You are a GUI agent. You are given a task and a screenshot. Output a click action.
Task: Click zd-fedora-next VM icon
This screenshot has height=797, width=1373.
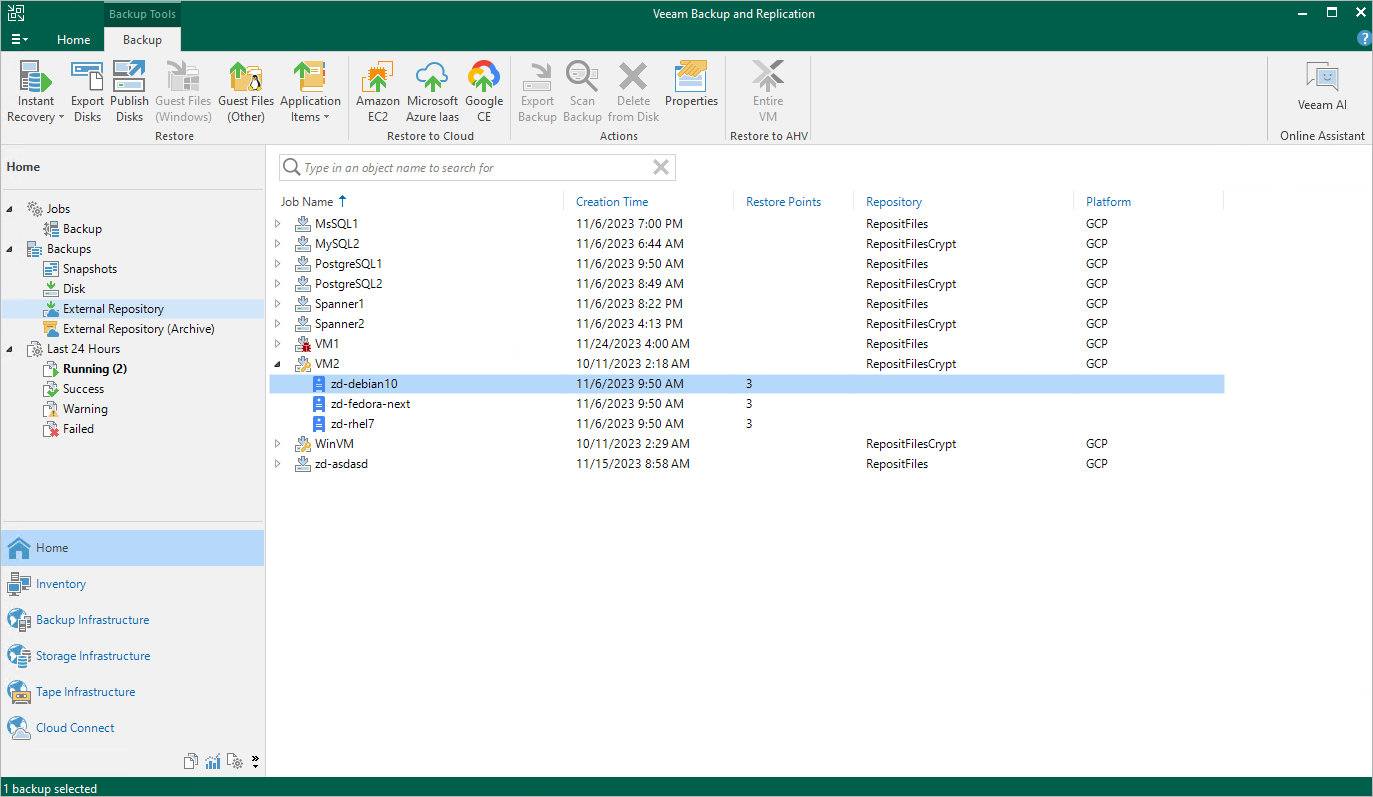(x=320, y=404)
